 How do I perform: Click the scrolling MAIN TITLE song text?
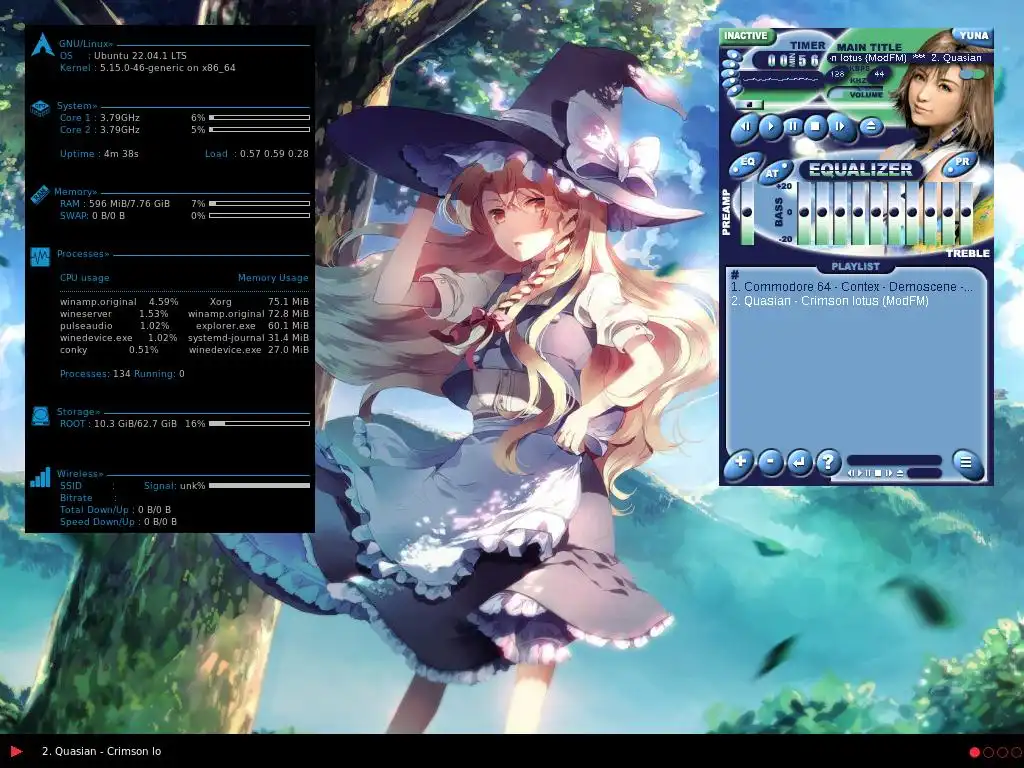[910, 58]
